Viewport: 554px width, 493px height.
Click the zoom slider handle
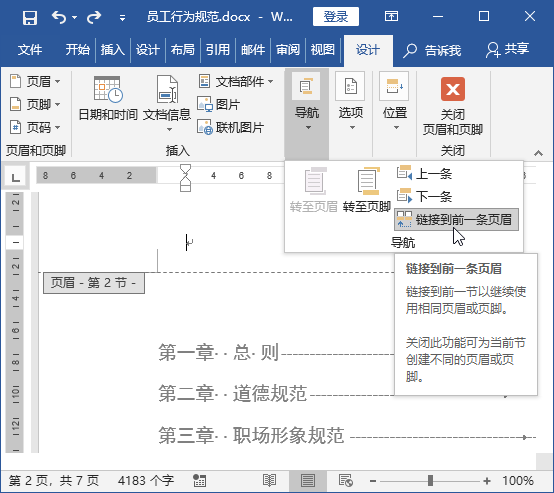430,481
